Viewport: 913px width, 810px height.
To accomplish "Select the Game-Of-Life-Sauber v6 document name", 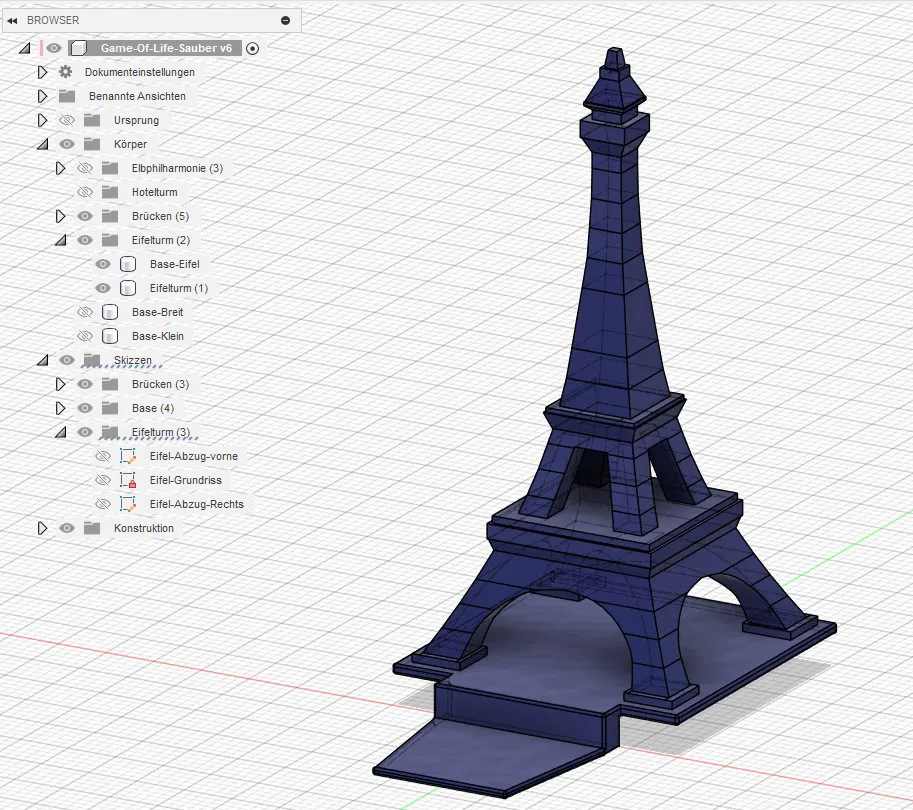I will click(x=166, y=48).
